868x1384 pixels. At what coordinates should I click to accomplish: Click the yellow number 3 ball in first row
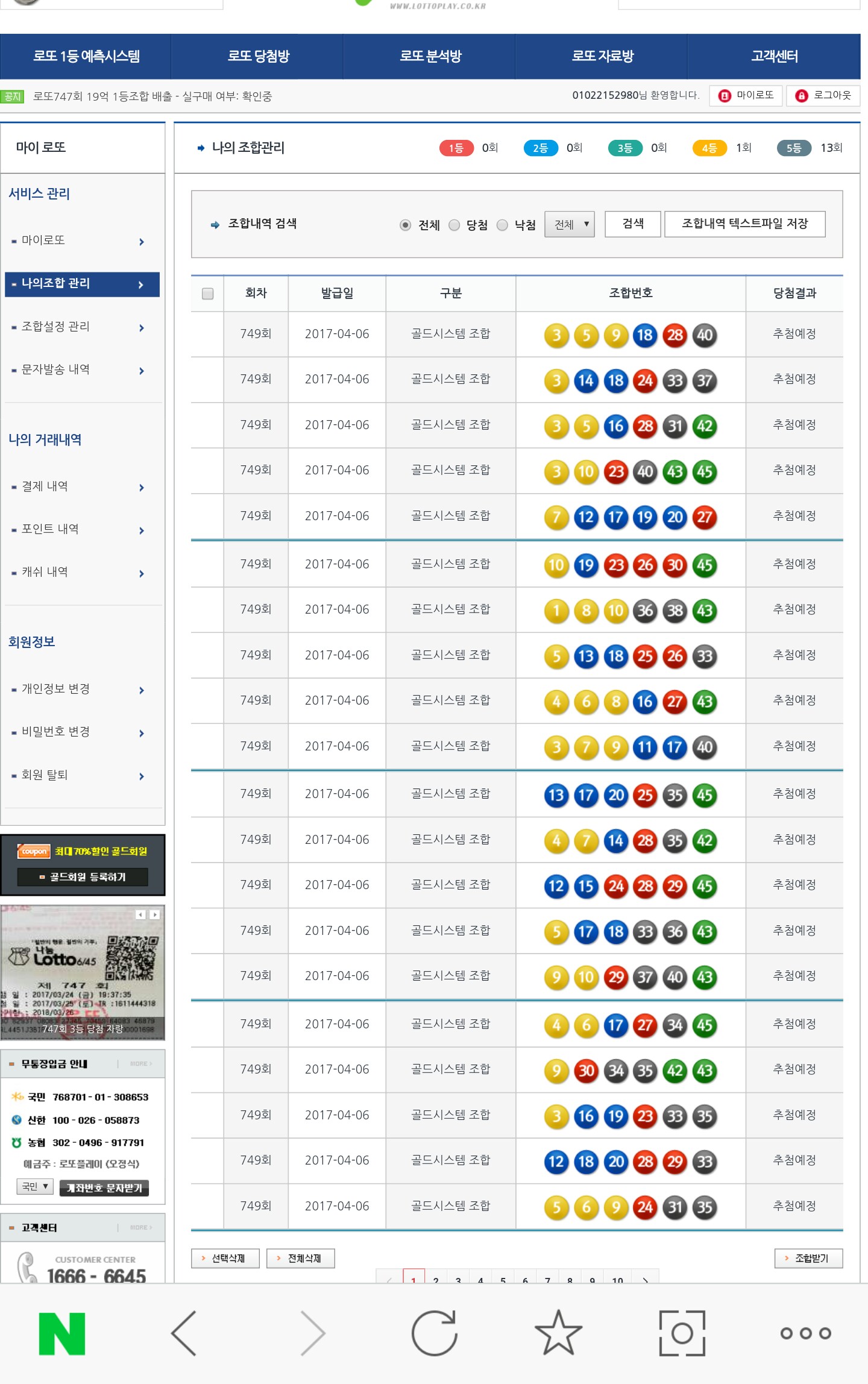click(556, 335)
